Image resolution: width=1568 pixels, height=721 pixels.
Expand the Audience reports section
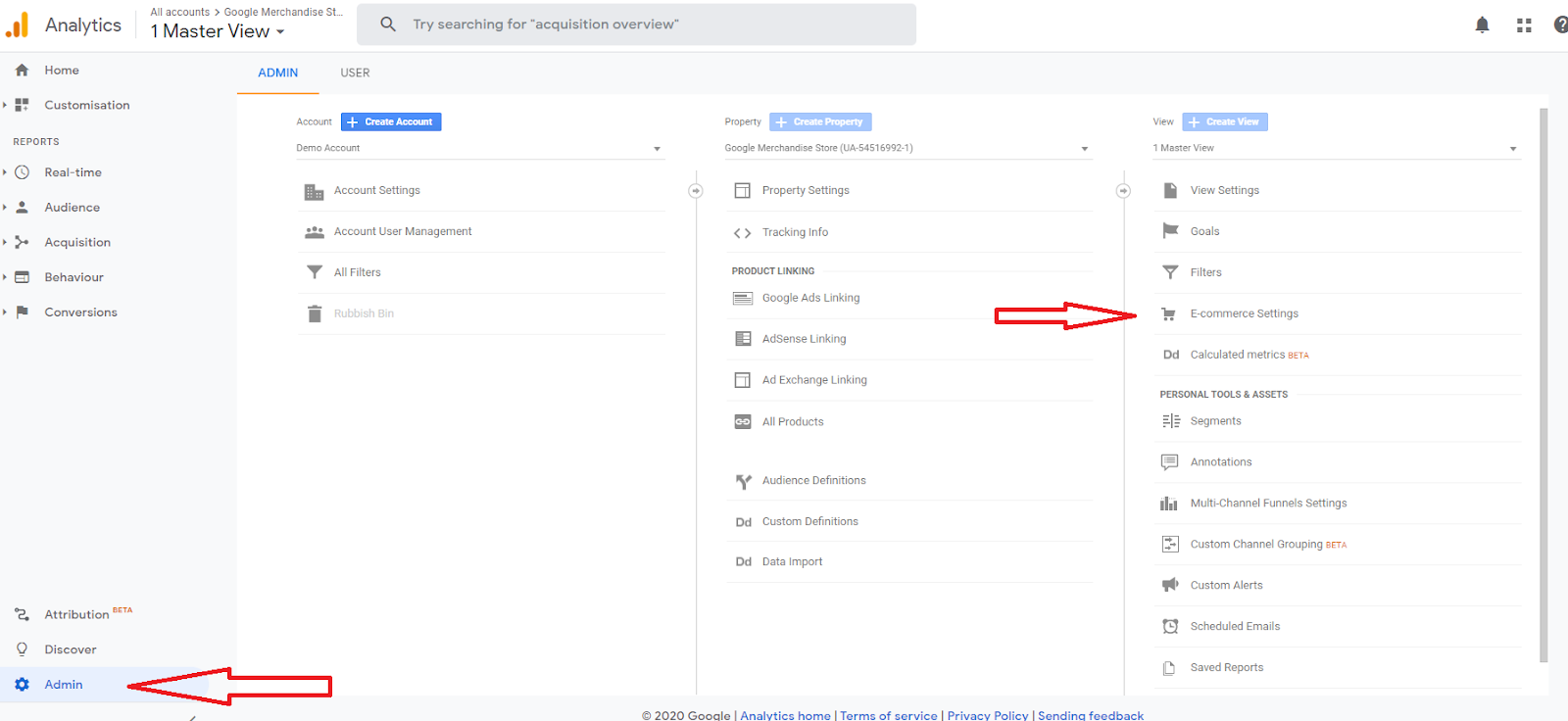click(5, 208)
